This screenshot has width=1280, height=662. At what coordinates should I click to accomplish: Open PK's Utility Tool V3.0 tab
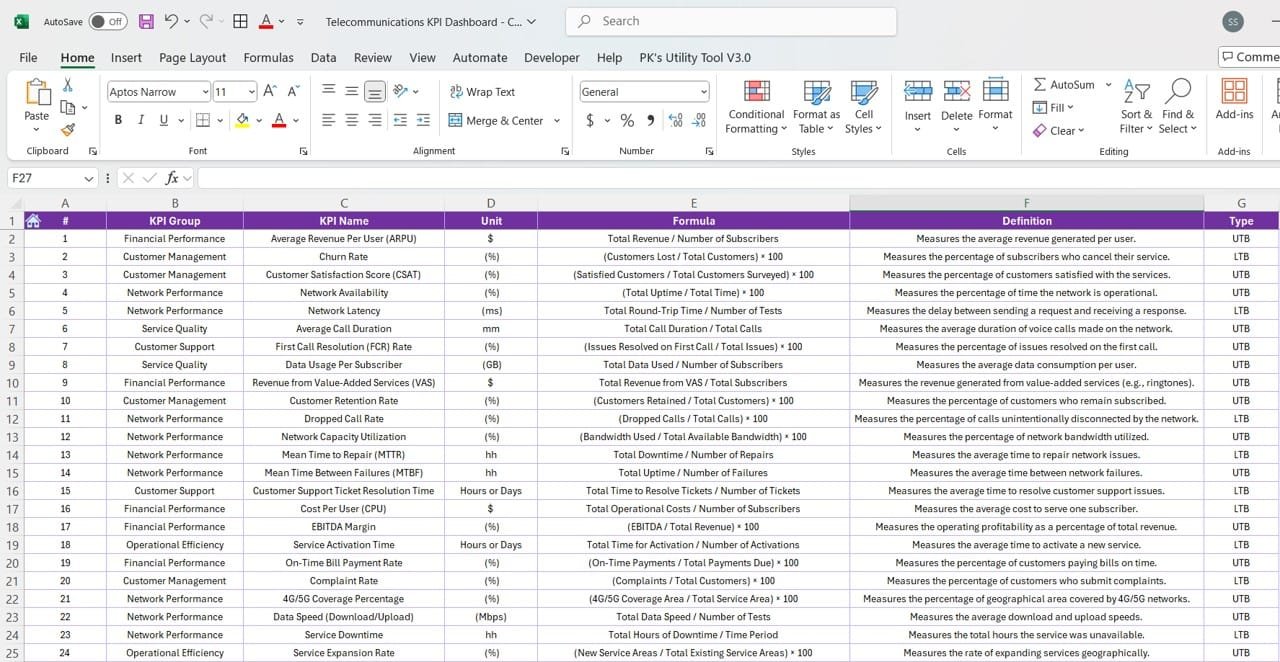[x=695, y=58]
